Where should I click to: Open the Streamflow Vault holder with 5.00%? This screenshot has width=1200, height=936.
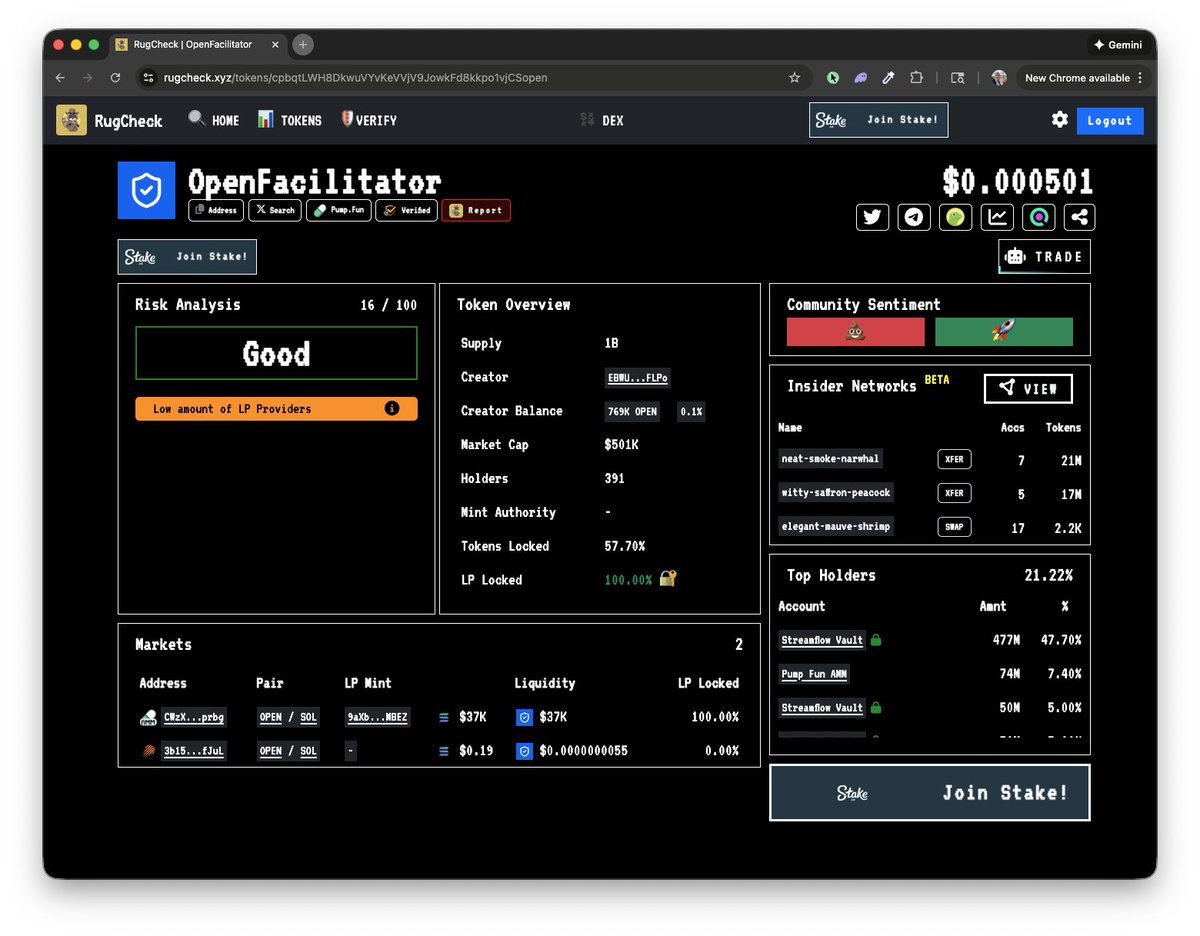pyautogui.click(x=821, y=707)
